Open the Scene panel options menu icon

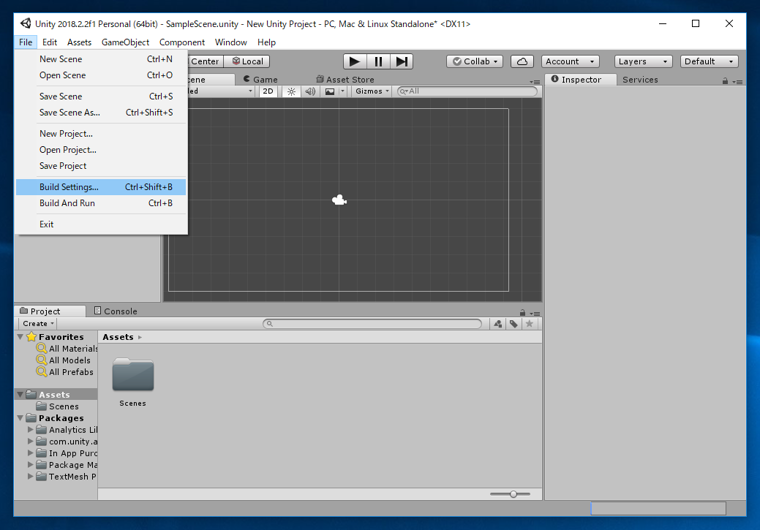pos(535,81)
